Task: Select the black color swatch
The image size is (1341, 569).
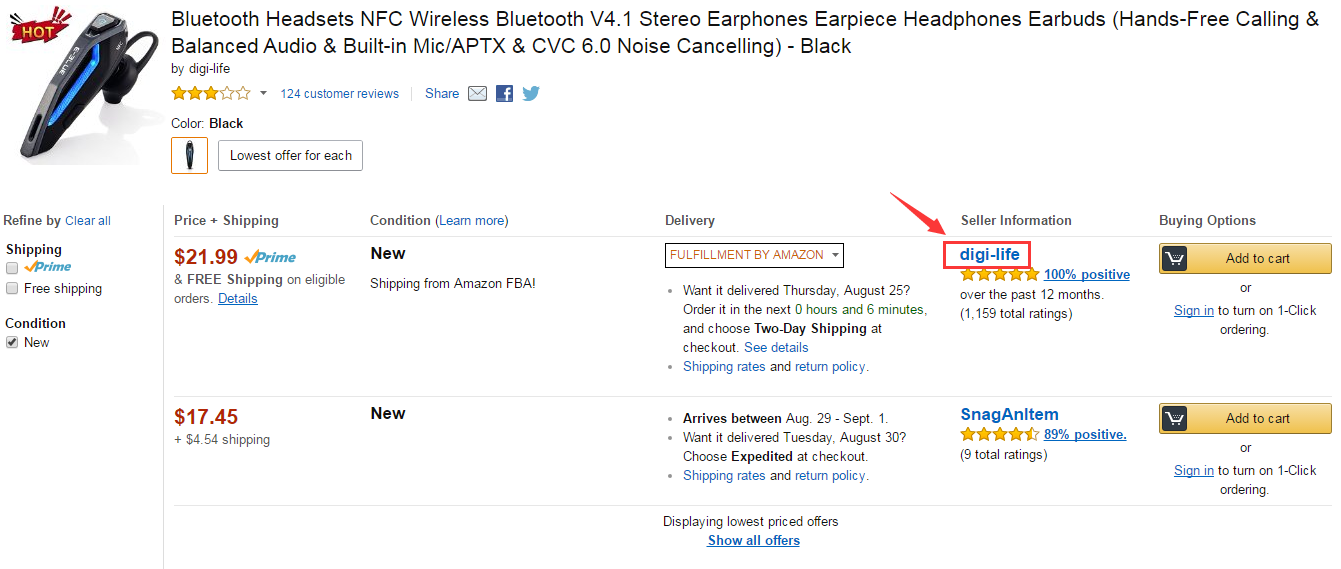Action: pos(190,155)
